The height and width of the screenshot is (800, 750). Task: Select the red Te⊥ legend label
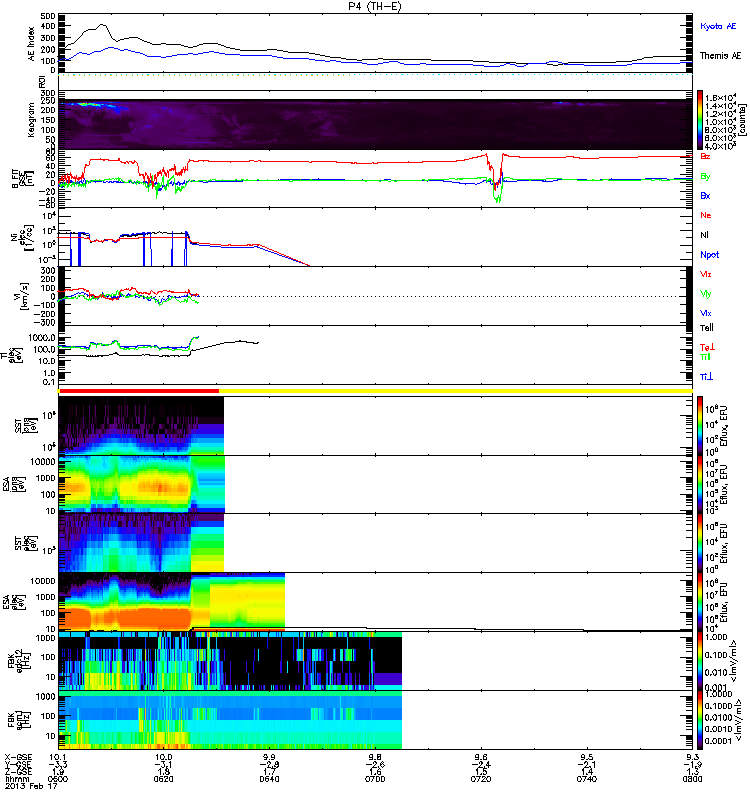[x=707, y=347]
